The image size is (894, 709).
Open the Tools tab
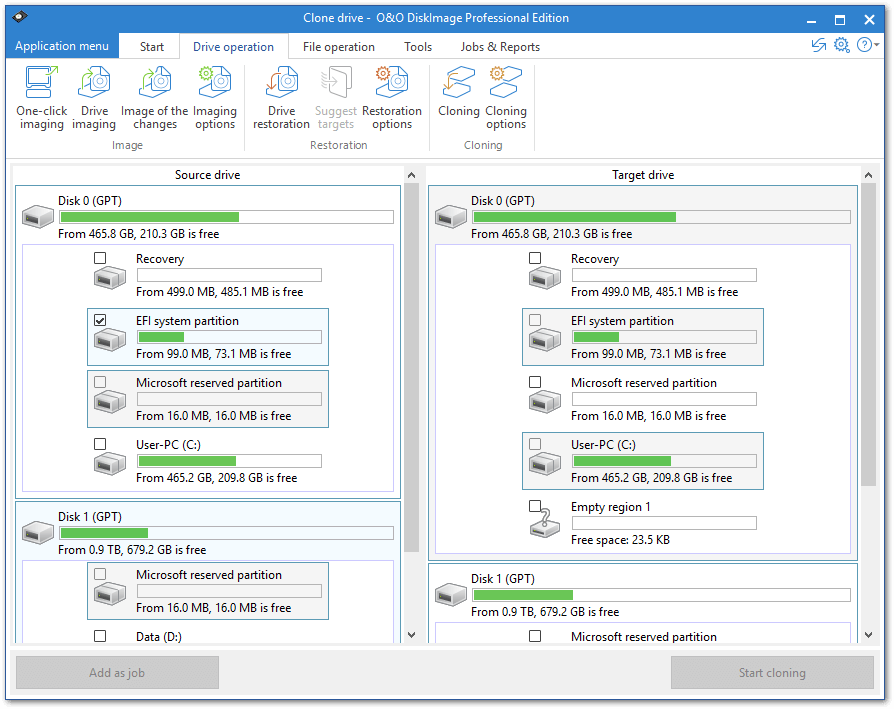418,47
